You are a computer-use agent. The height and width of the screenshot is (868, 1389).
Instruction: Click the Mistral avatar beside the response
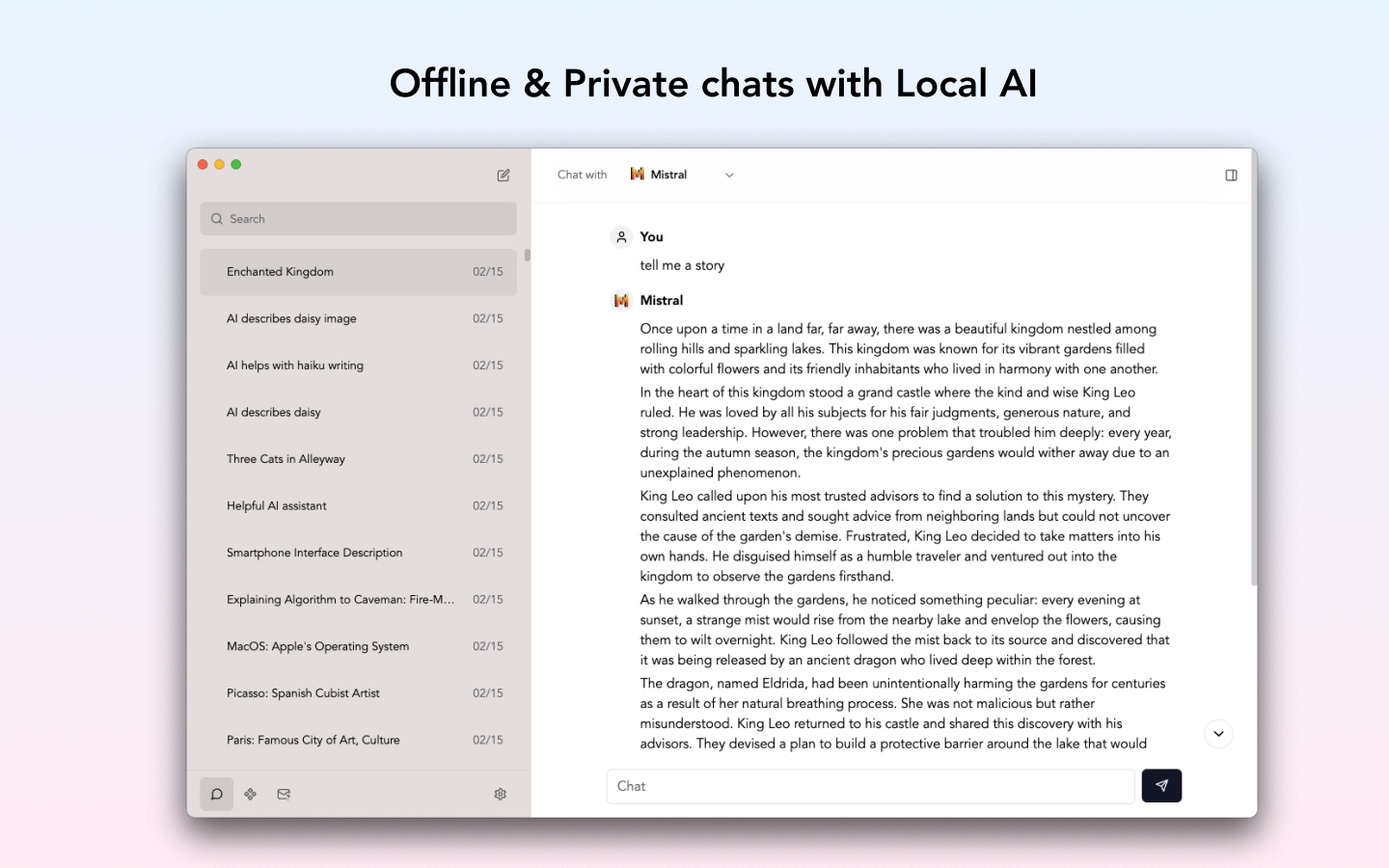(621, 300)
